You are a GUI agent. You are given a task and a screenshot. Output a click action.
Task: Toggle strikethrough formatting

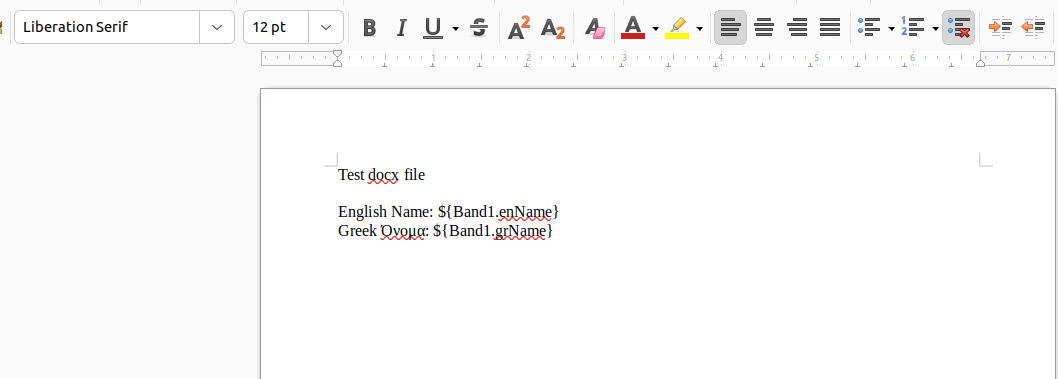point(479,28)
